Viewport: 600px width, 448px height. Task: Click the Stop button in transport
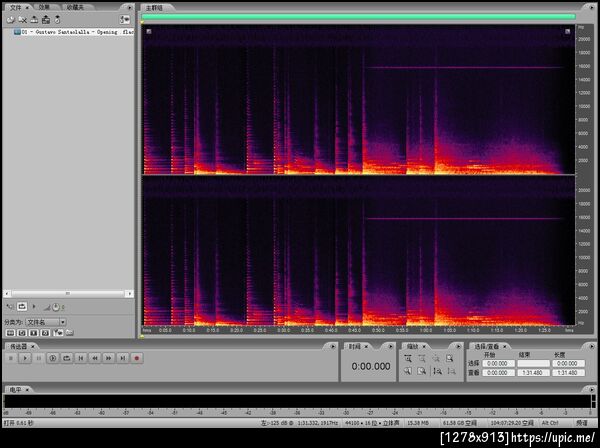11,358
